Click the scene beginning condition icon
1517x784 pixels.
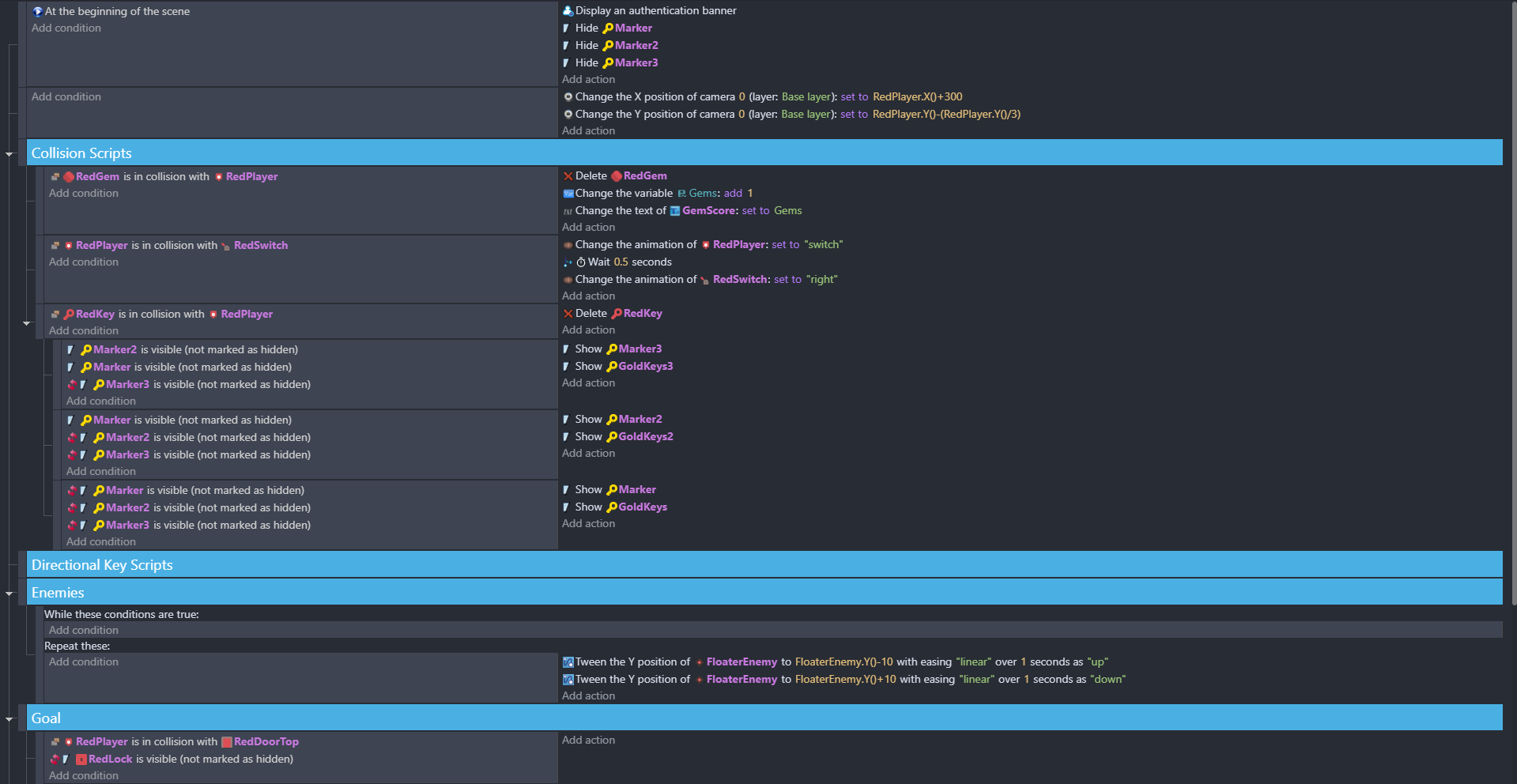coord(37,12)
